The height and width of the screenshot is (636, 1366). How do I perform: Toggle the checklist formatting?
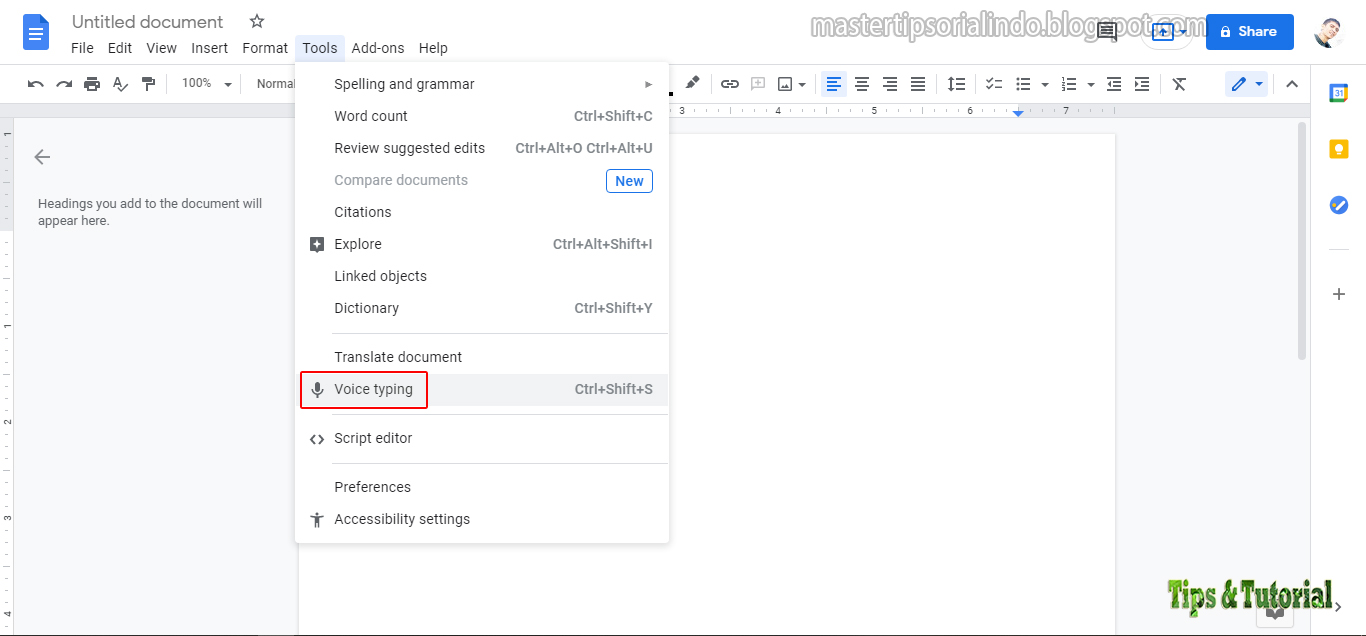(993, 84)
